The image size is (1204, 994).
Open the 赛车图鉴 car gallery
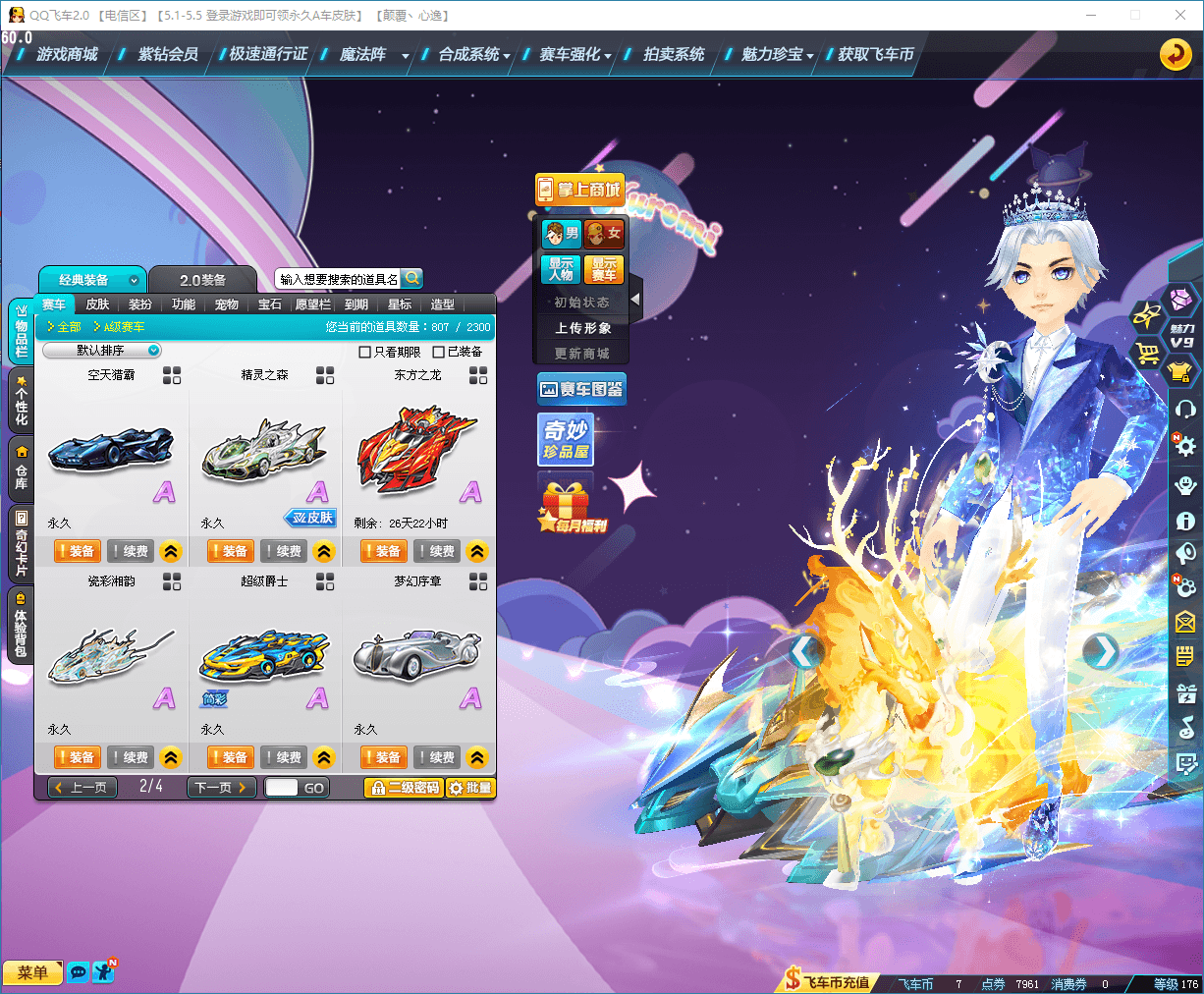[x=581, y=390]
